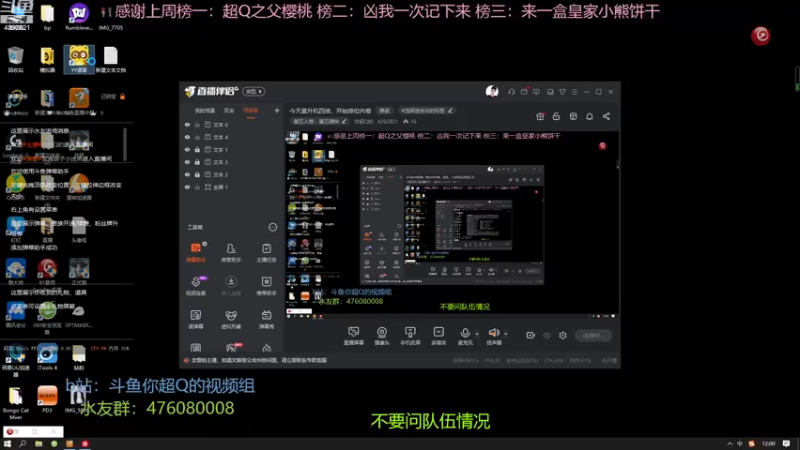Open the gift box icon near the bell

coord(540,116)
